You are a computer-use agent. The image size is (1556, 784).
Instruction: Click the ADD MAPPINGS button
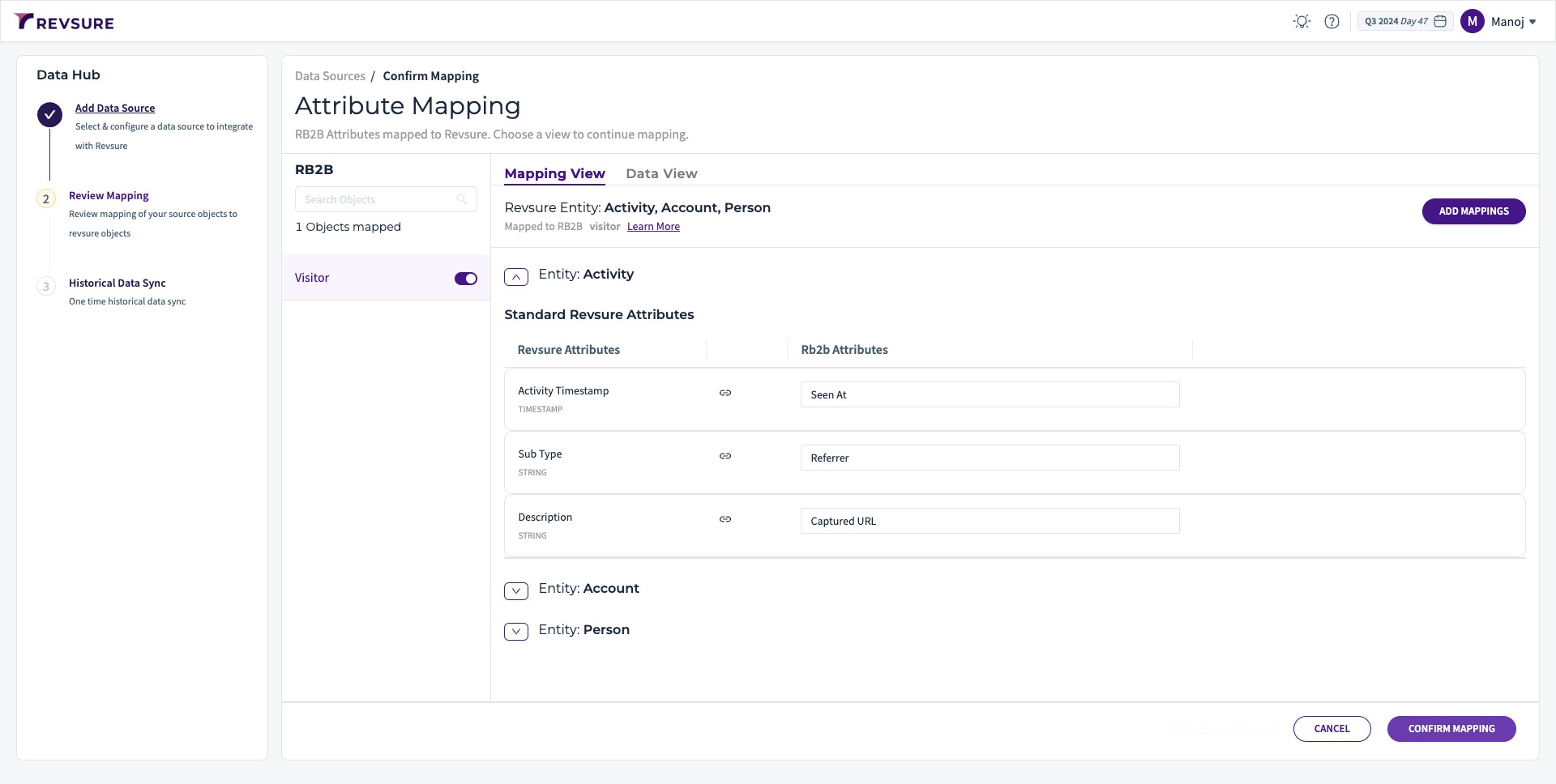coord(1473,211)
